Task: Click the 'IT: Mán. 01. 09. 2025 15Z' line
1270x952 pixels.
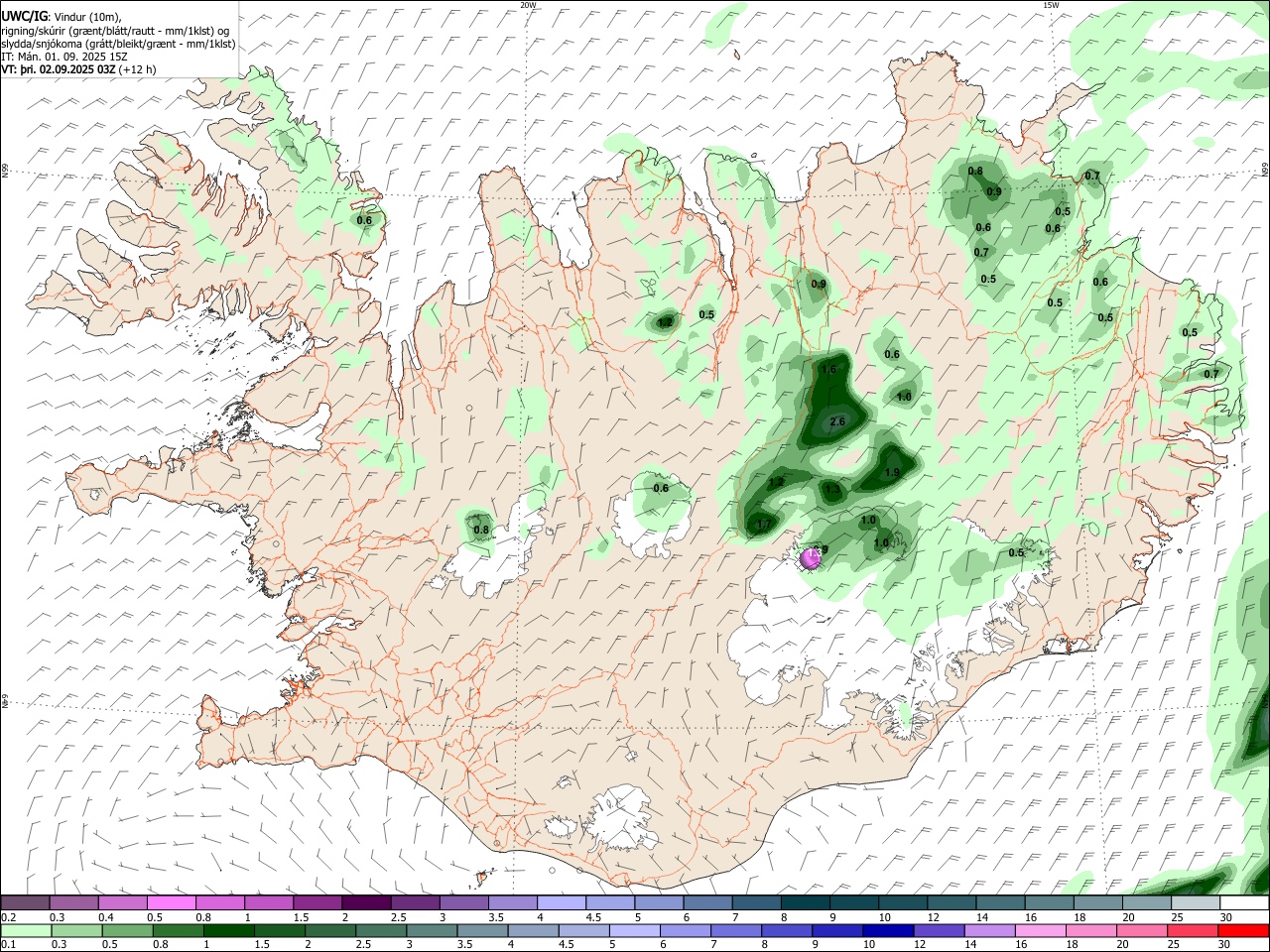Action: (x=64, y=57)
